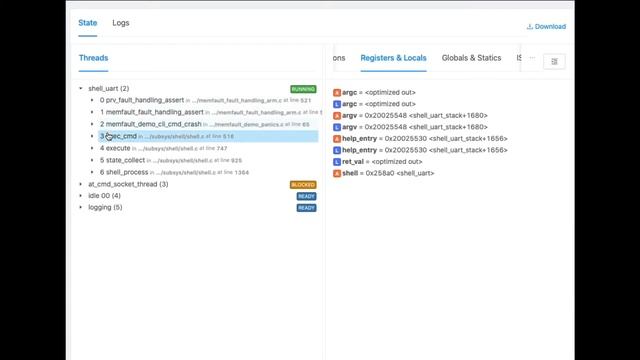Expand the idle 00 thread
The image size is (640, 360).
[x=81, y=196]
